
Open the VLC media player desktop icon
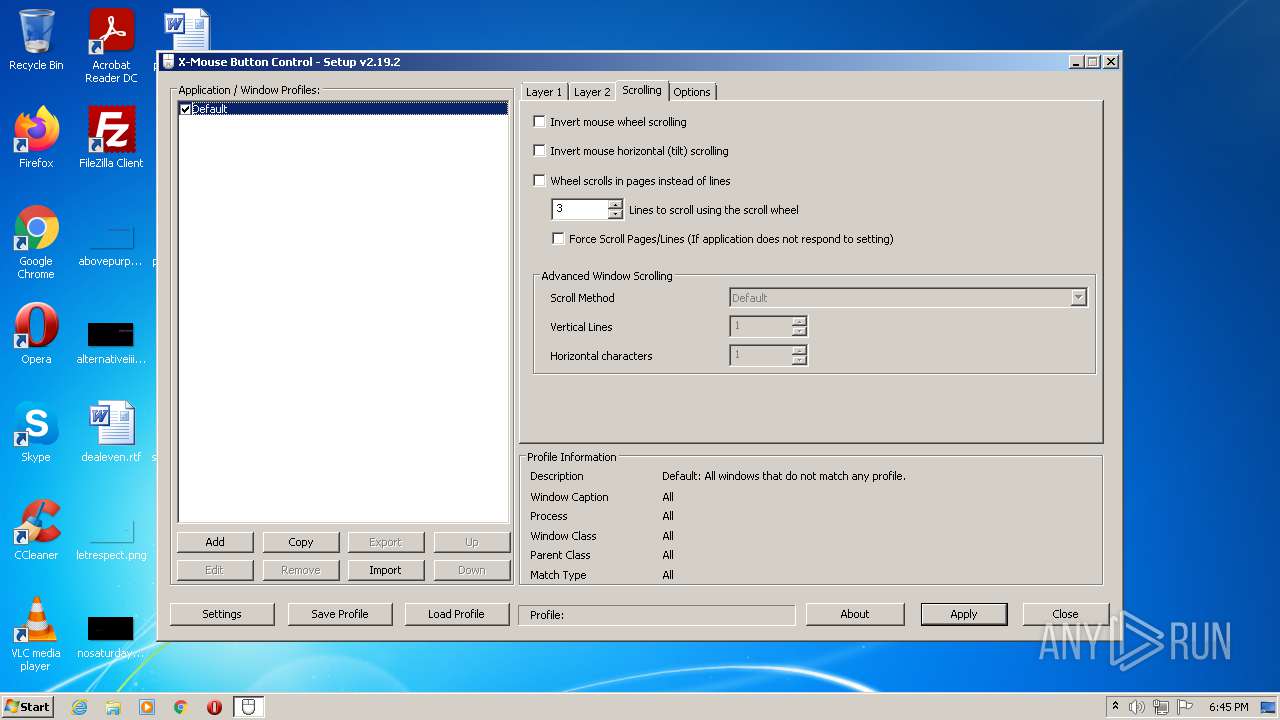[x=36, y=634]
